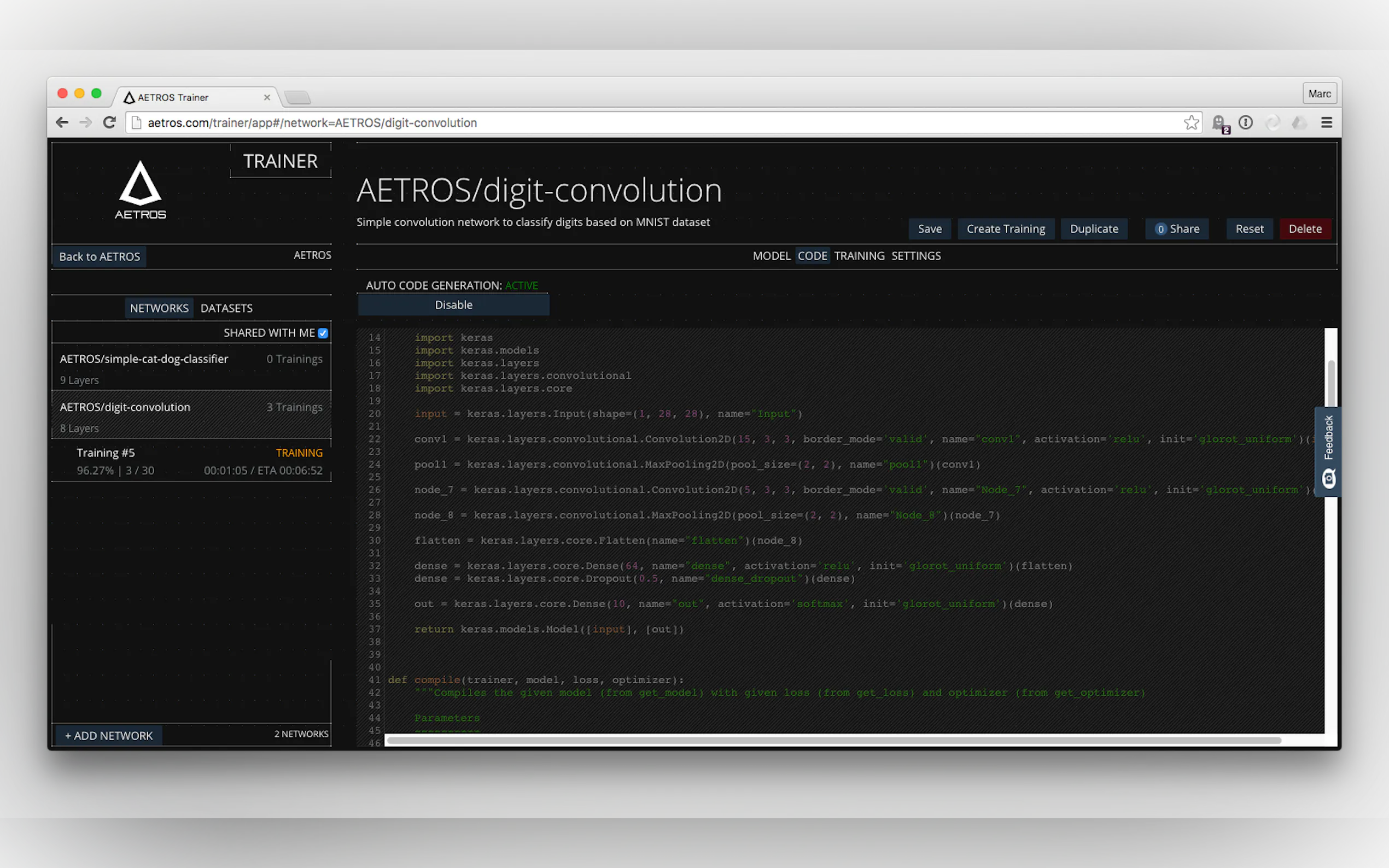Bookmark page with star icon
1389x868 pixels.
pos(1191,122)
